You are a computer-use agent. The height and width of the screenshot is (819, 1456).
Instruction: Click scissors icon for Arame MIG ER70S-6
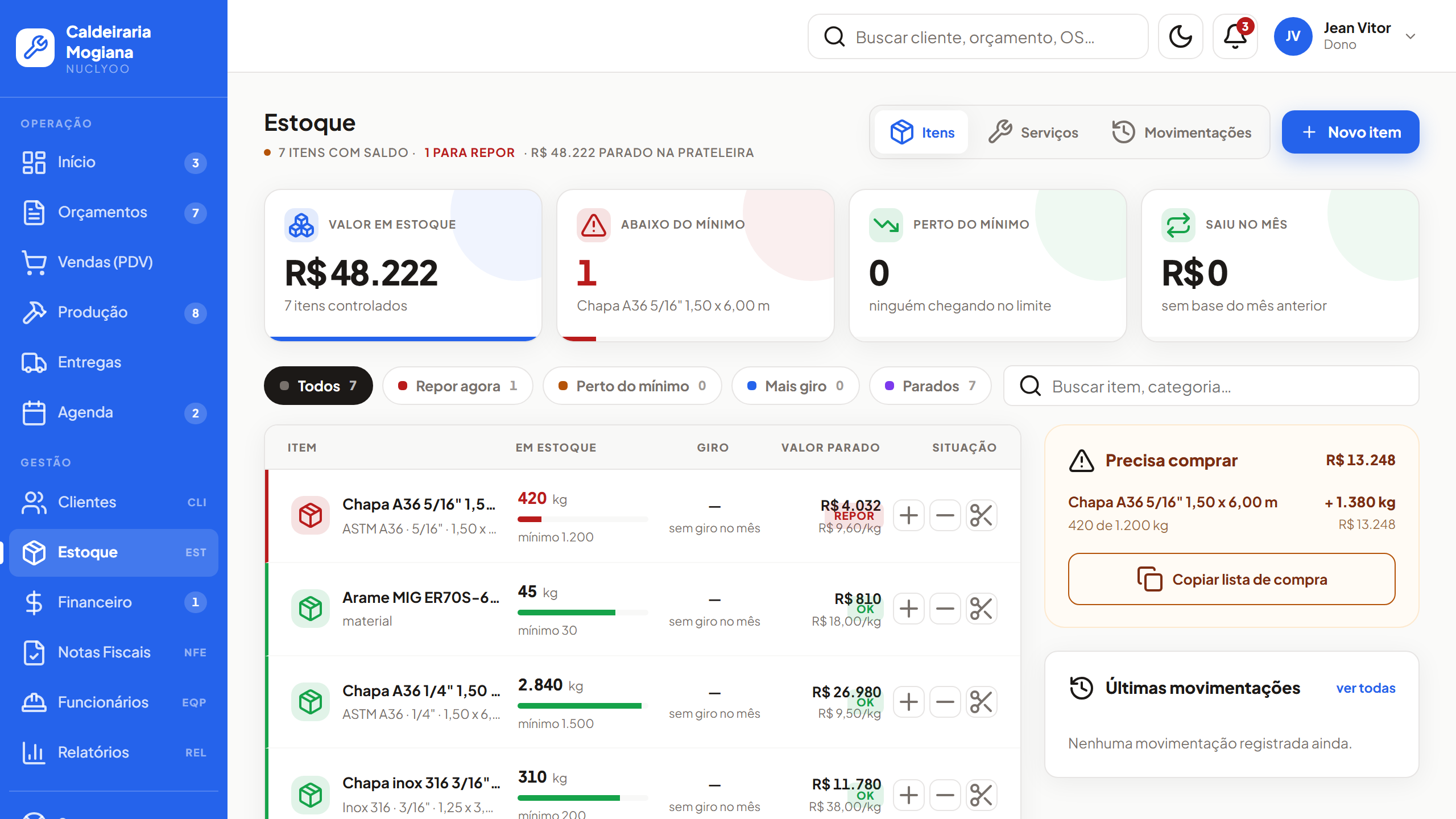(981, 609)
